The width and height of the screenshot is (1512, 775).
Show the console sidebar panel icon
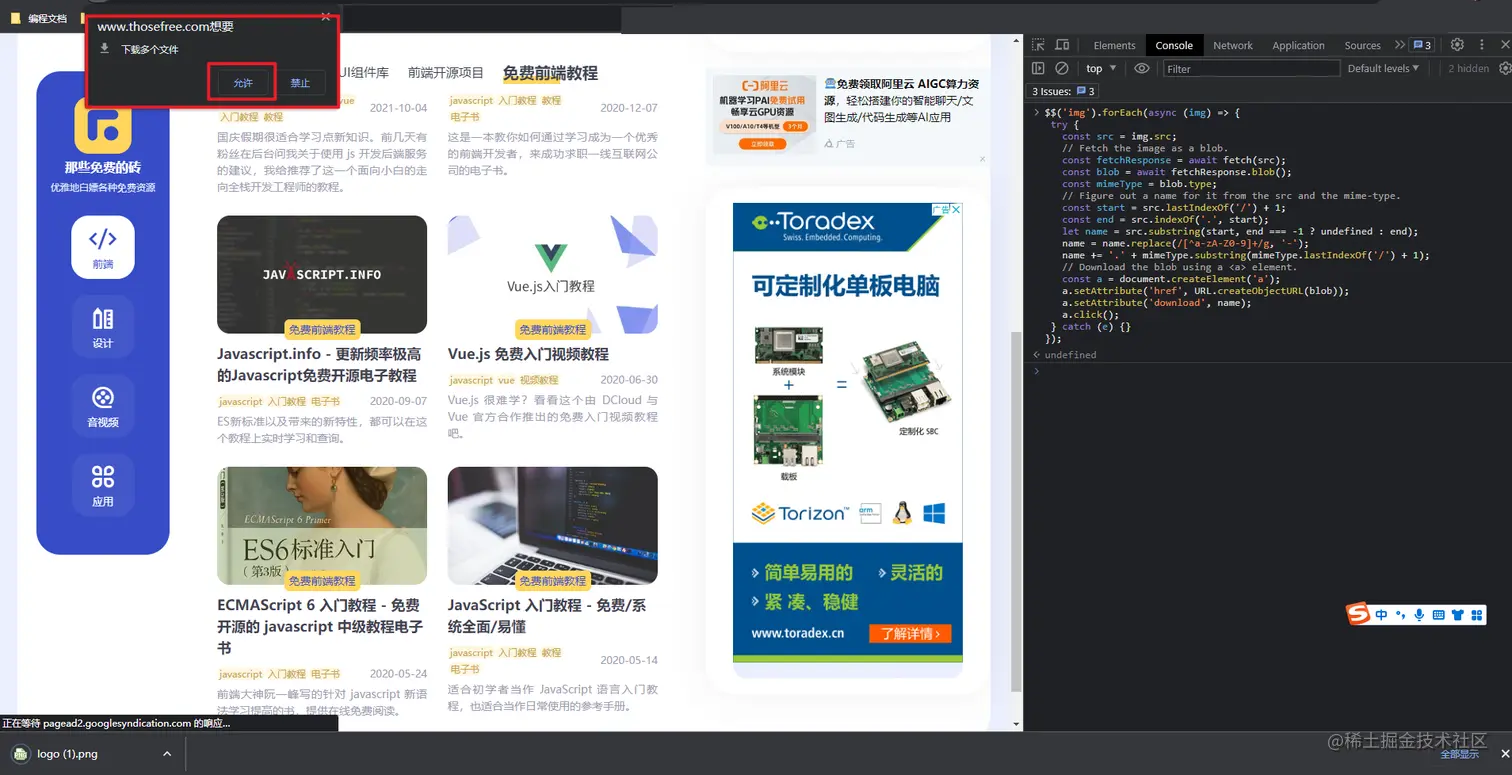point(1038,68)
